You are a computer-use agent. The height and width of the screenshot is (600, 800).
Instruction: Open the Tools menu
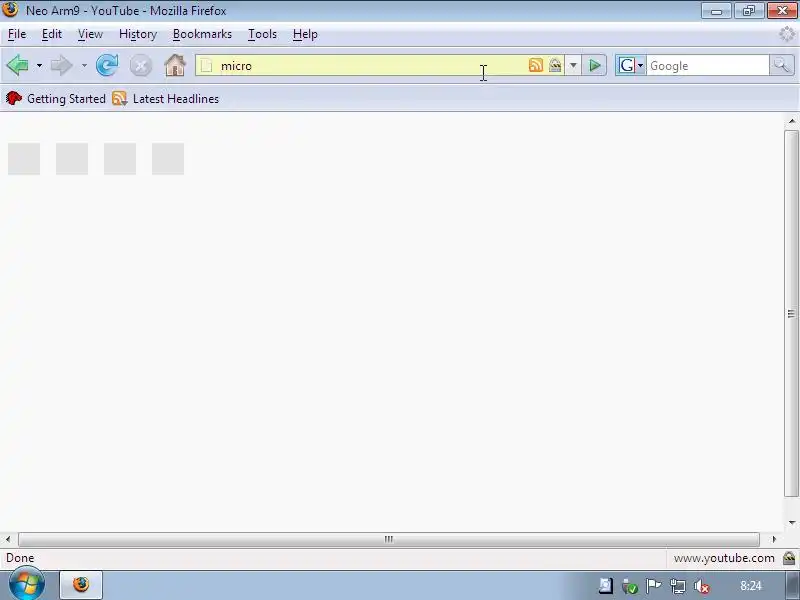(x=262, y=34)
